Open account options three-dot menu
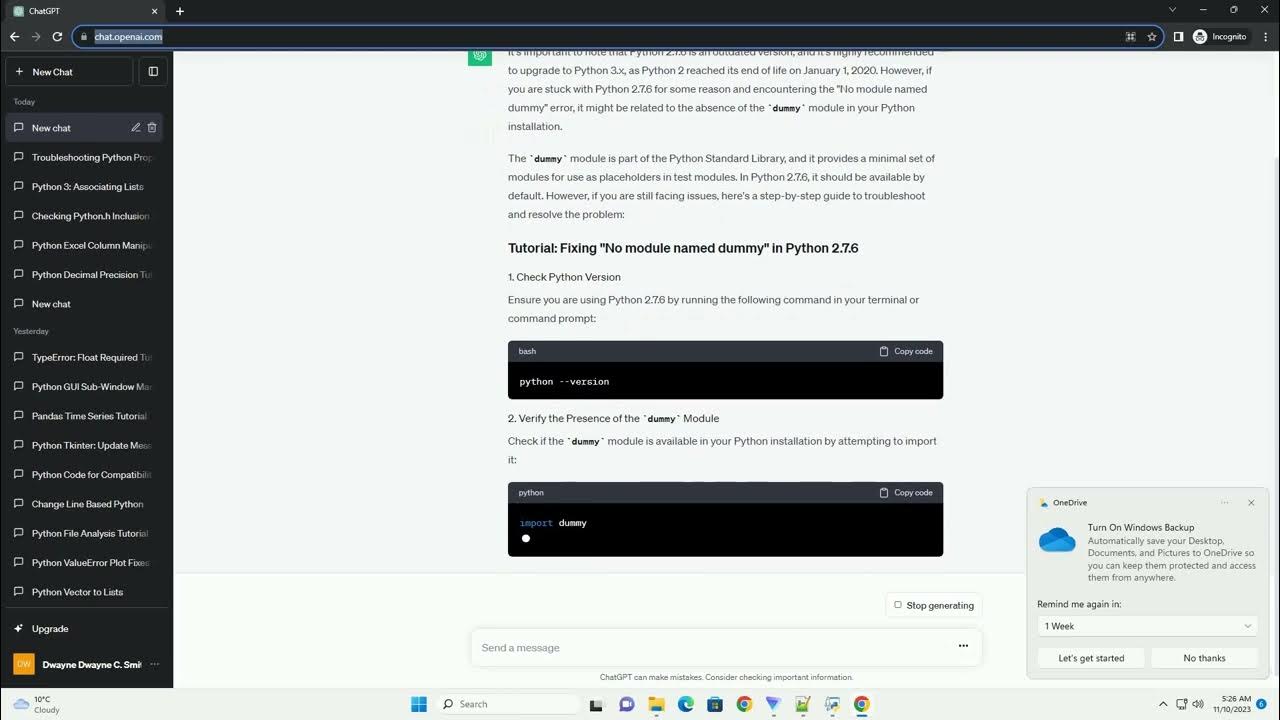Screen dimensions: 1280x720 pos(154,664)
